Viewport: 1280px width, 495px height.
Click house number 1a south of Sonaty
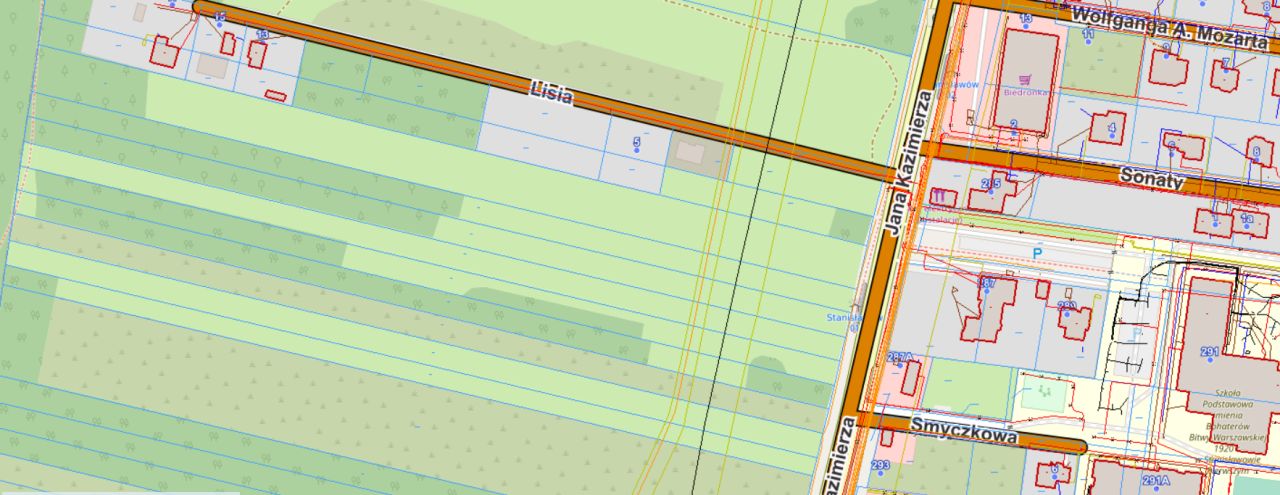click(x=1246, y=218)
